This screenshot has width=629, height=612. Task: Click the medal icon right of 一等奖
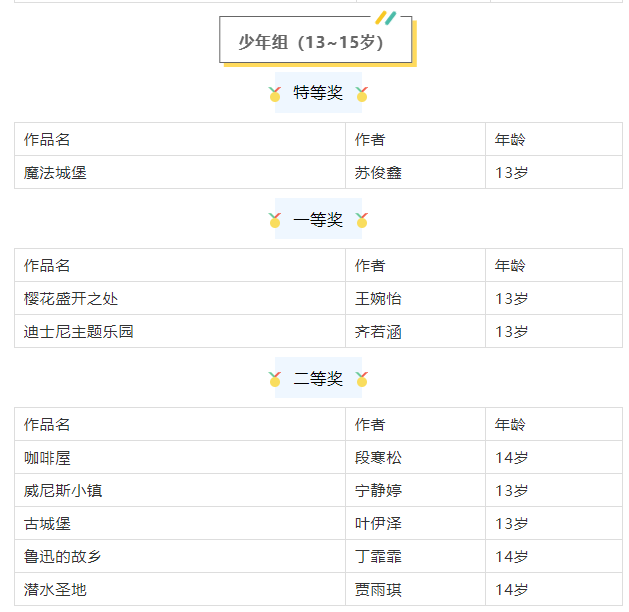coord(362,220)
